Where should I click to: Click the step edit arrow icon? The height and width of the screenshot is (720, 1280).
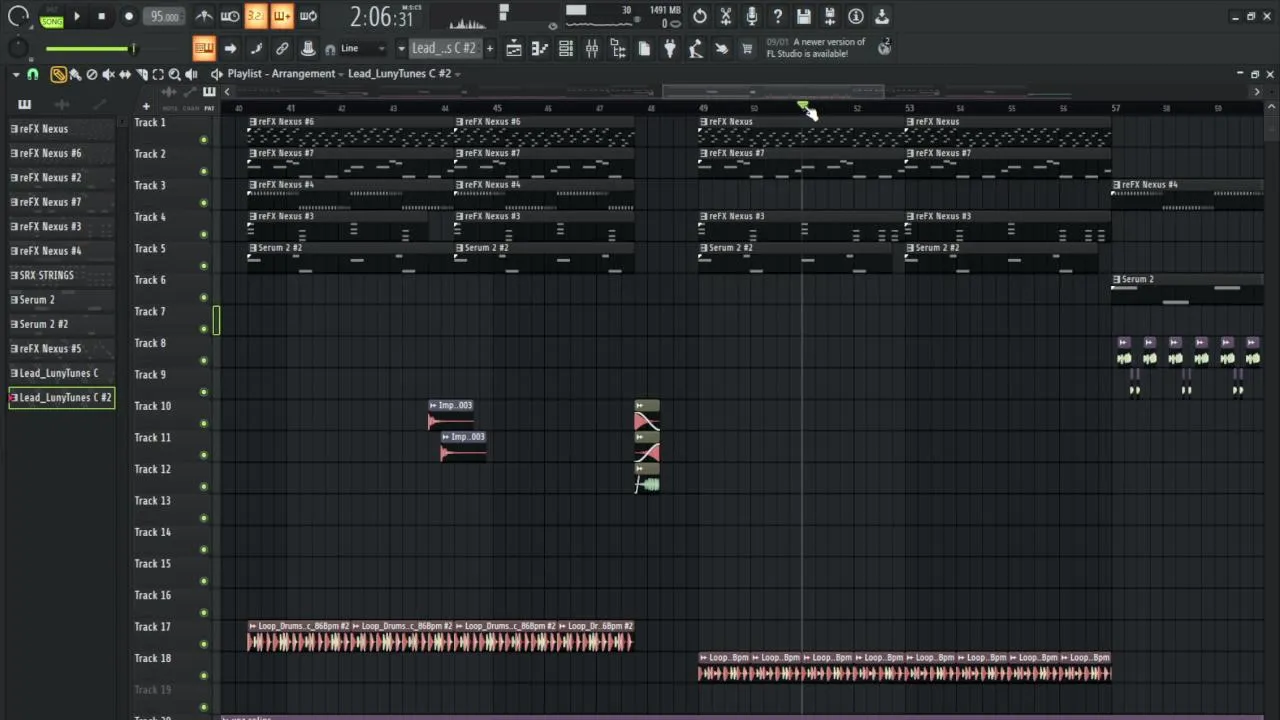coord(230,48)
